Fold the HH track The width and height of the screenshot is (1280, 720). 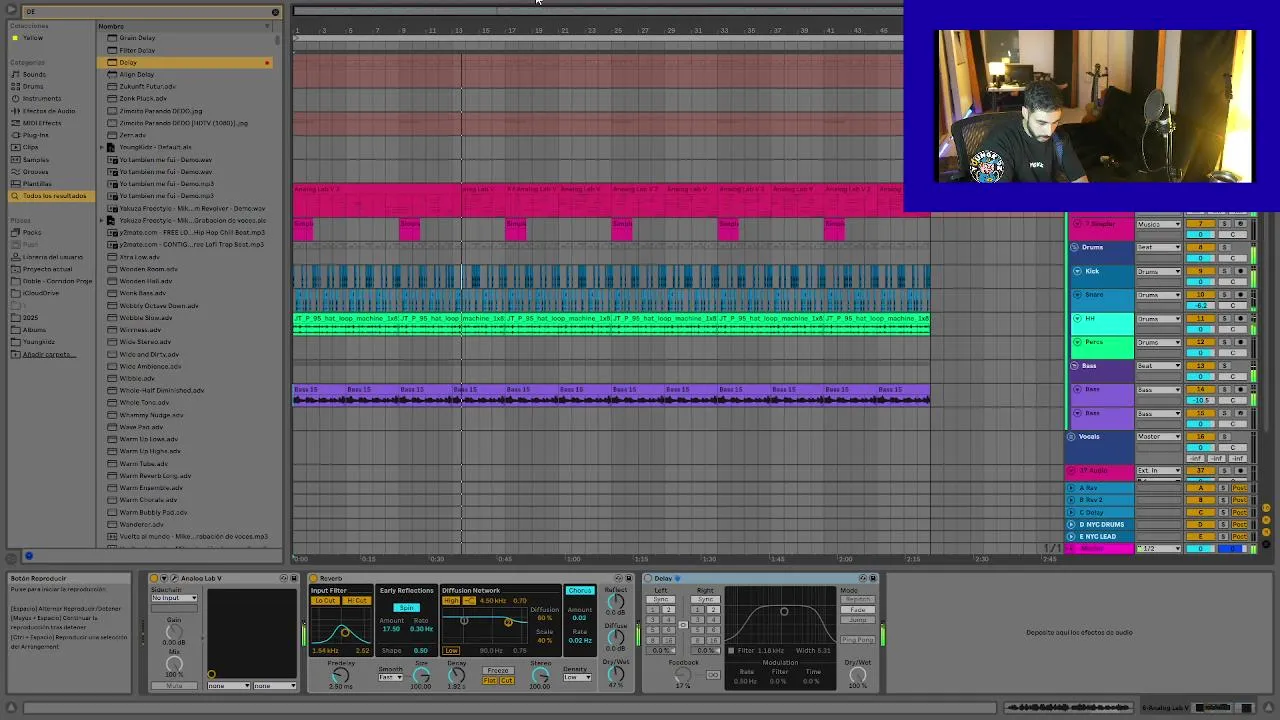pos(1078,318)
